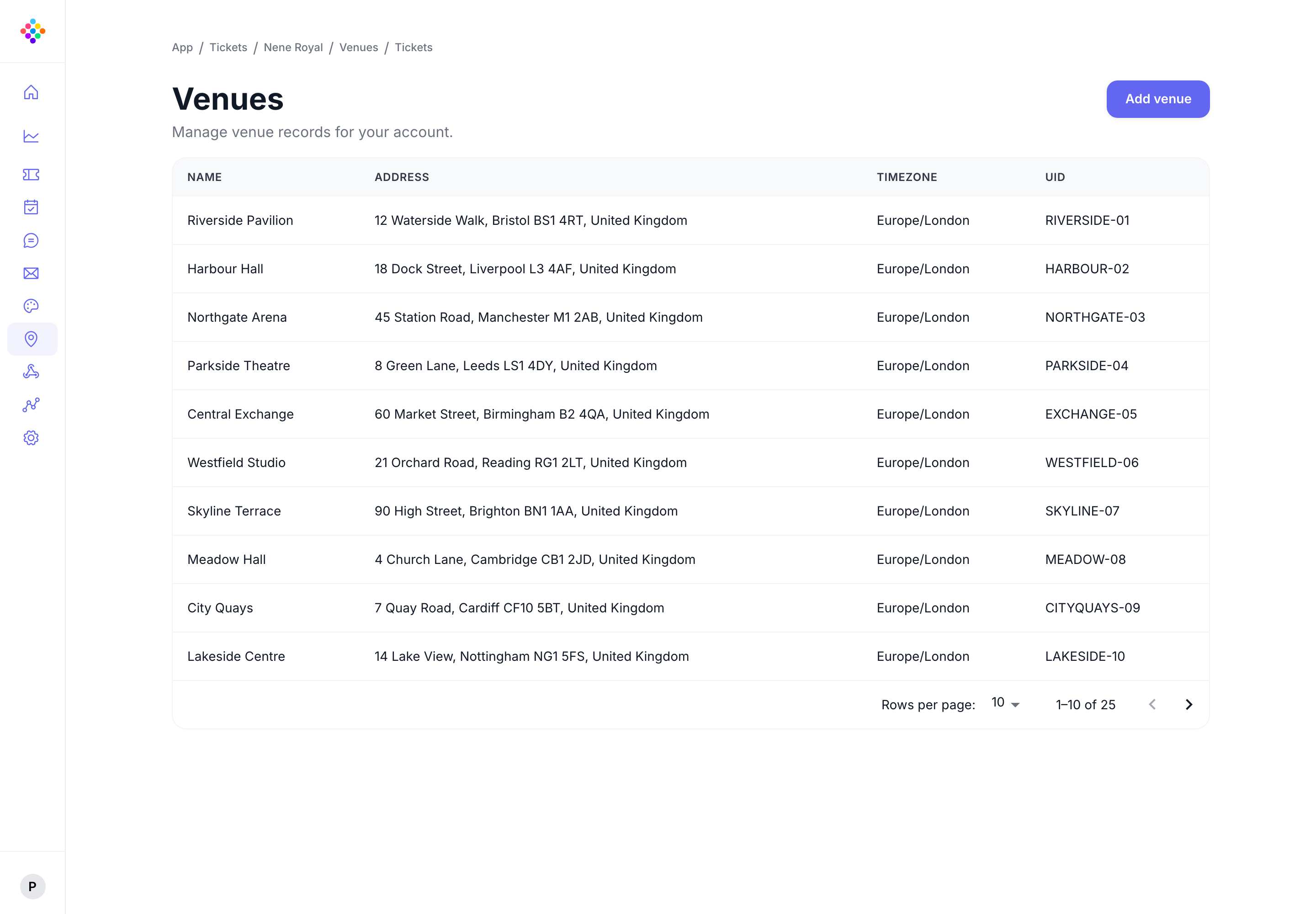This screenshot has height=914, width=1316.
Task: Click the last Tickets breadcrumb
Action: [414, 48]
